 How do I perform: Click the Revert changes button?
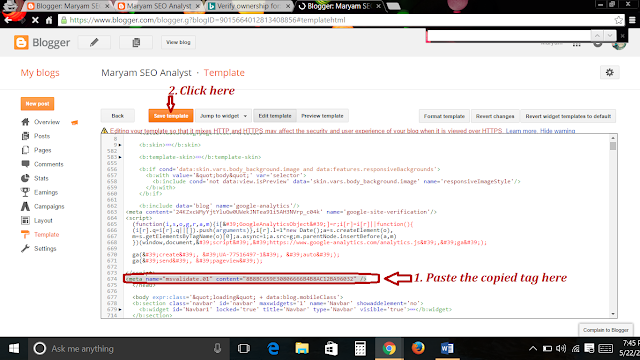point(495,116)
